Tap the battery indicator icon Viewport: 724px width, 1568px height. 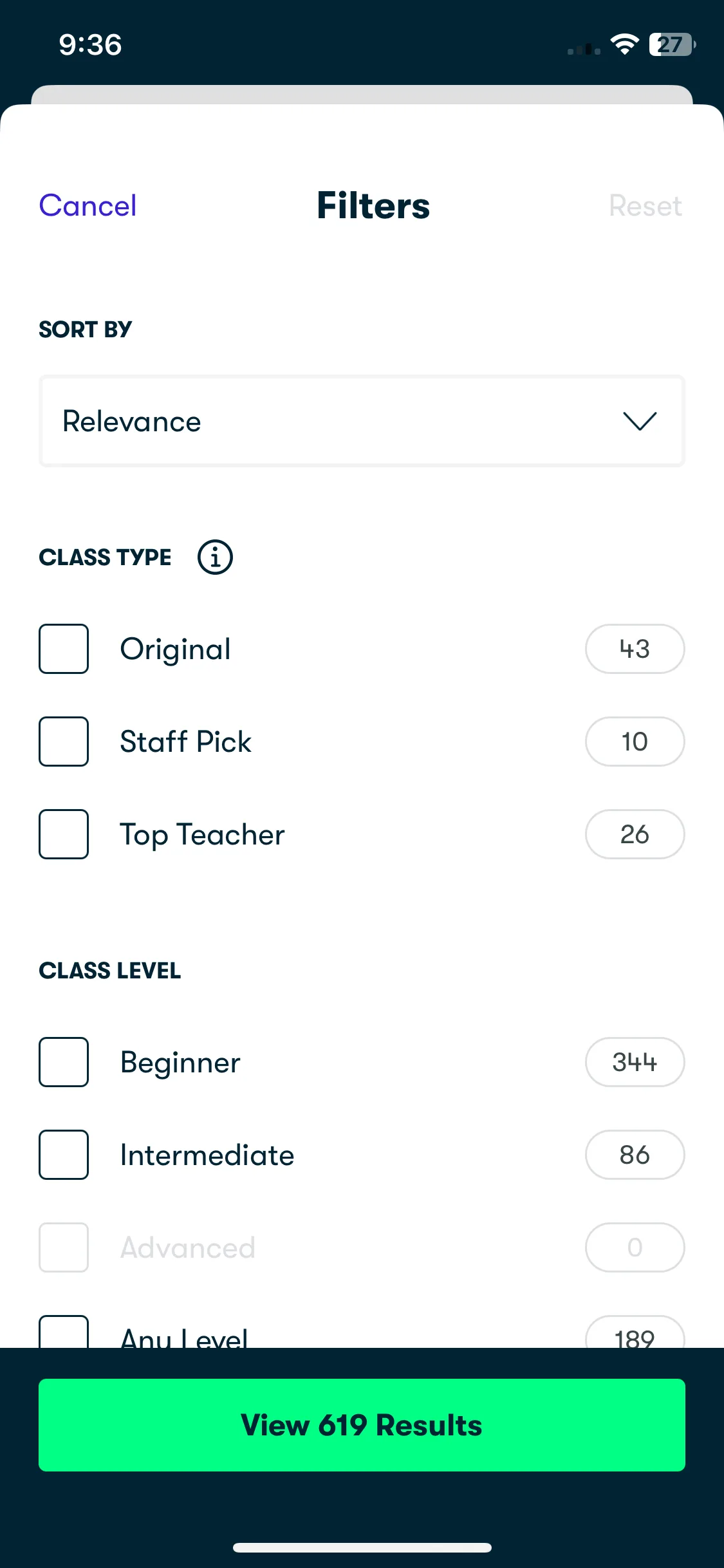tap(672, 44)
